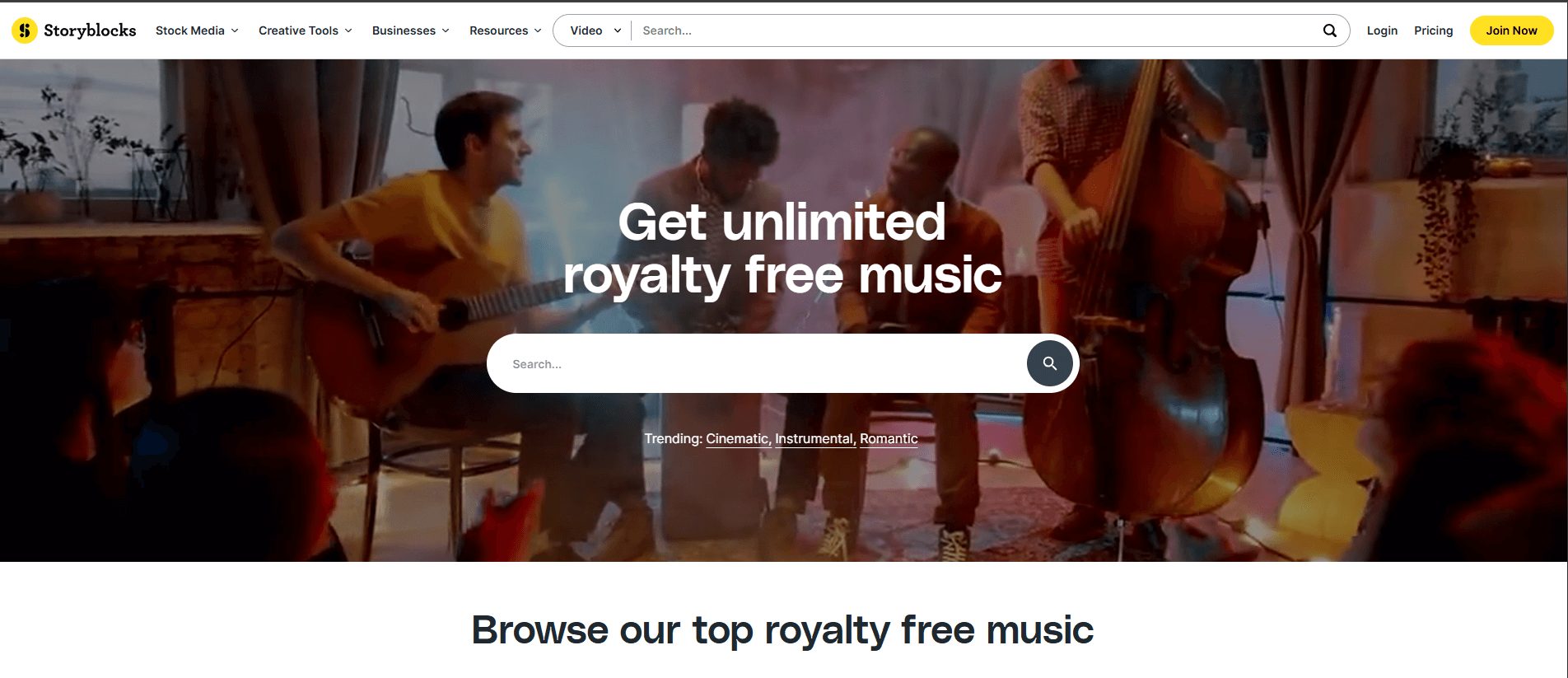Open the Romantic trending link
Image resolution: width=1568 pixels, height=678 pixels.
889,438
